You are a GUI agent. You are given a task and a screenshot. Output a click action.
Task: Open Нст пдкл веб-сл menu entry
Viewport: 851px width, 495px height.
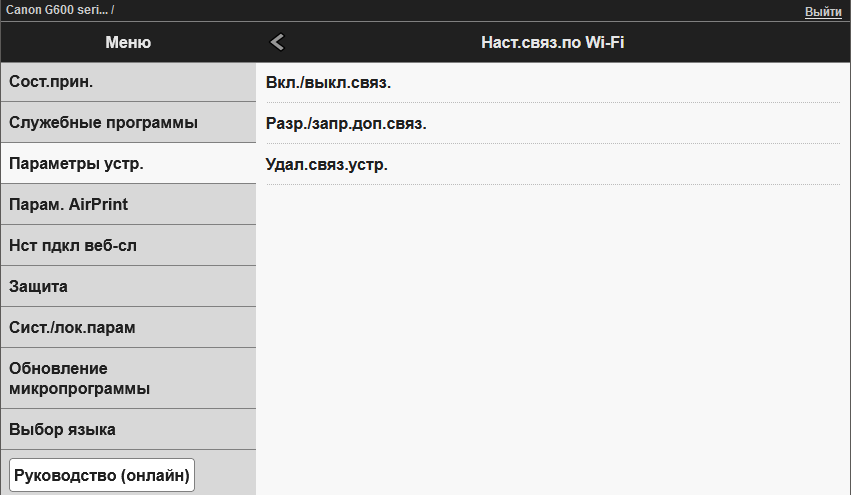(128, 246)
